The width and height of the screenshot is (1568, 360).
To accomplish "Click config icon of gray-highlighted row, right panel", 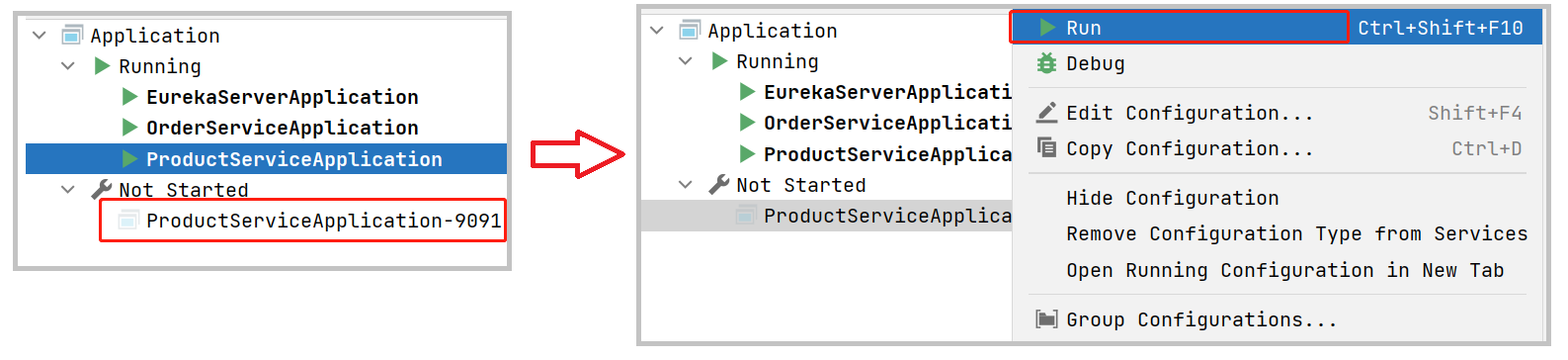I will coord(745,216).
